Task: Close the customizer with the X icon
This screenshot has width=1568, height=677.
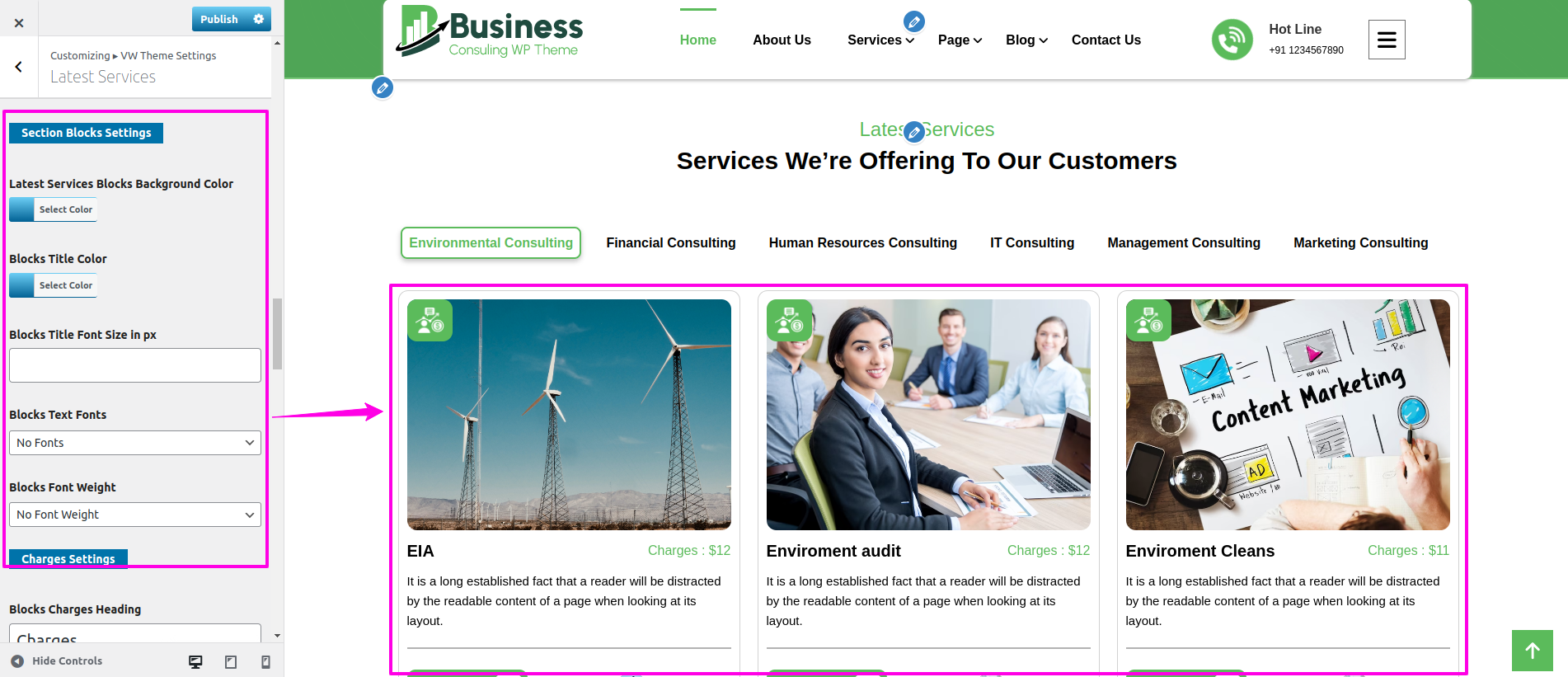Action: pyautogui.click(x=19, y=23)
